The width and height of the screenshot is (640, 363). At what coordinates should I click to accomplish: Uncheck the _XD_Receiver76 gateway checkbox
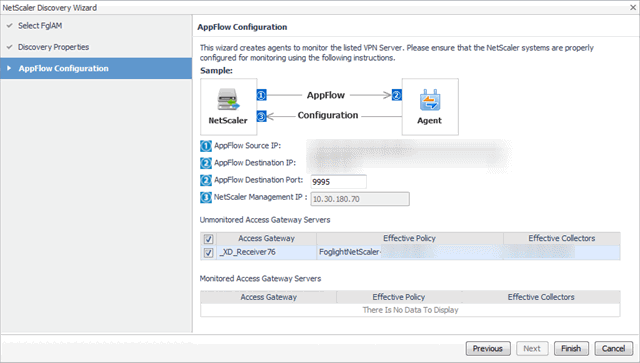[x=208, y=253]
